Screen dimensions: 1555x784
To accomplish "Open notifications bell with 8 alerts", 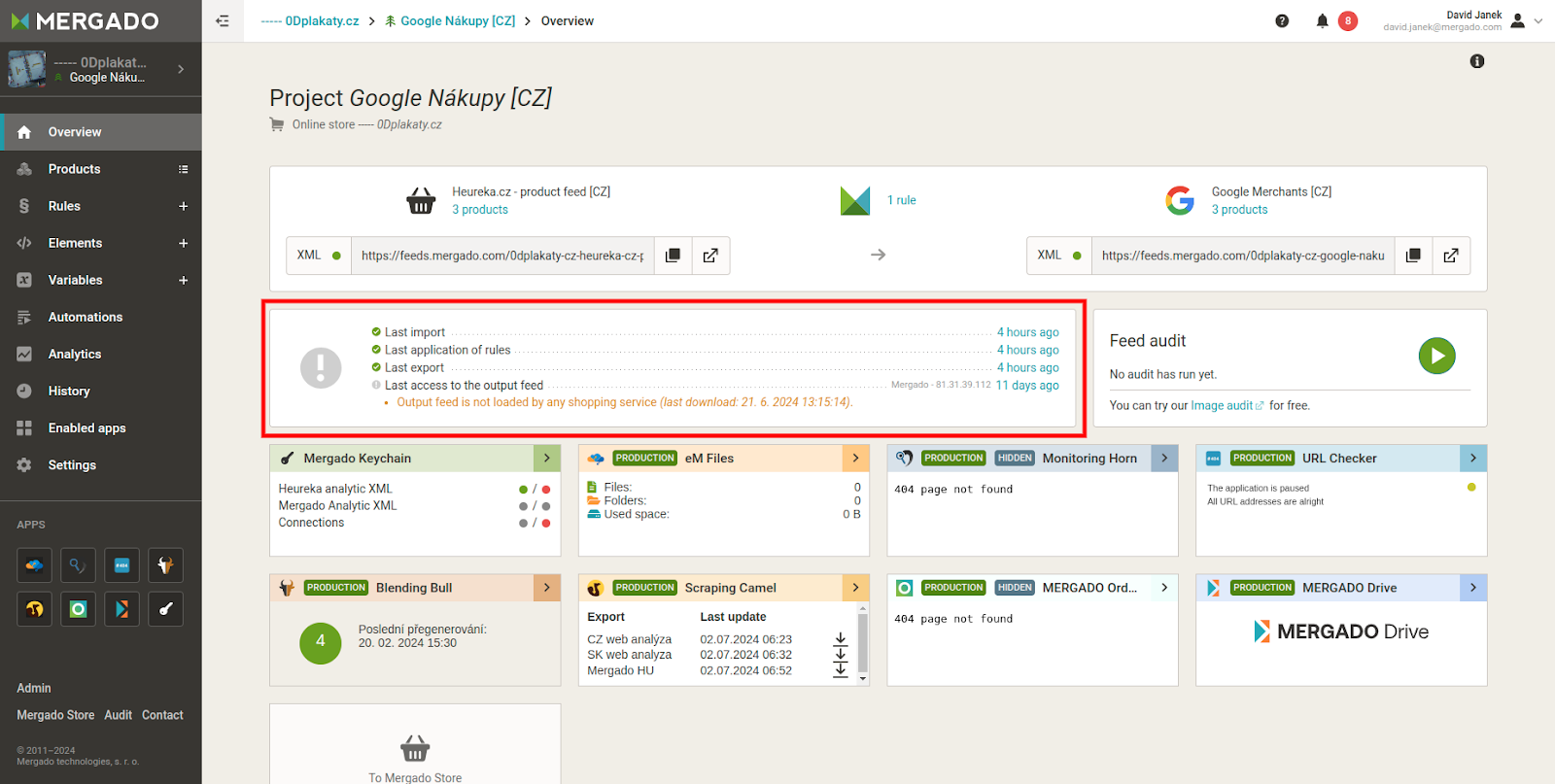I will click(x=1323, y=20).
